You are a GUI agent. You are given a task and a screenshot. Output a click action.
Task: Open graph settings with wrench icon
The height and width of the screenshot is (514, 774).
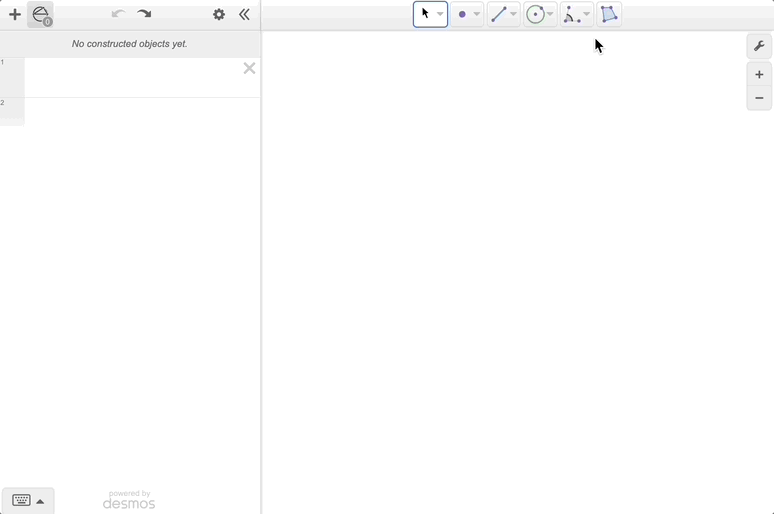point(759,46)
